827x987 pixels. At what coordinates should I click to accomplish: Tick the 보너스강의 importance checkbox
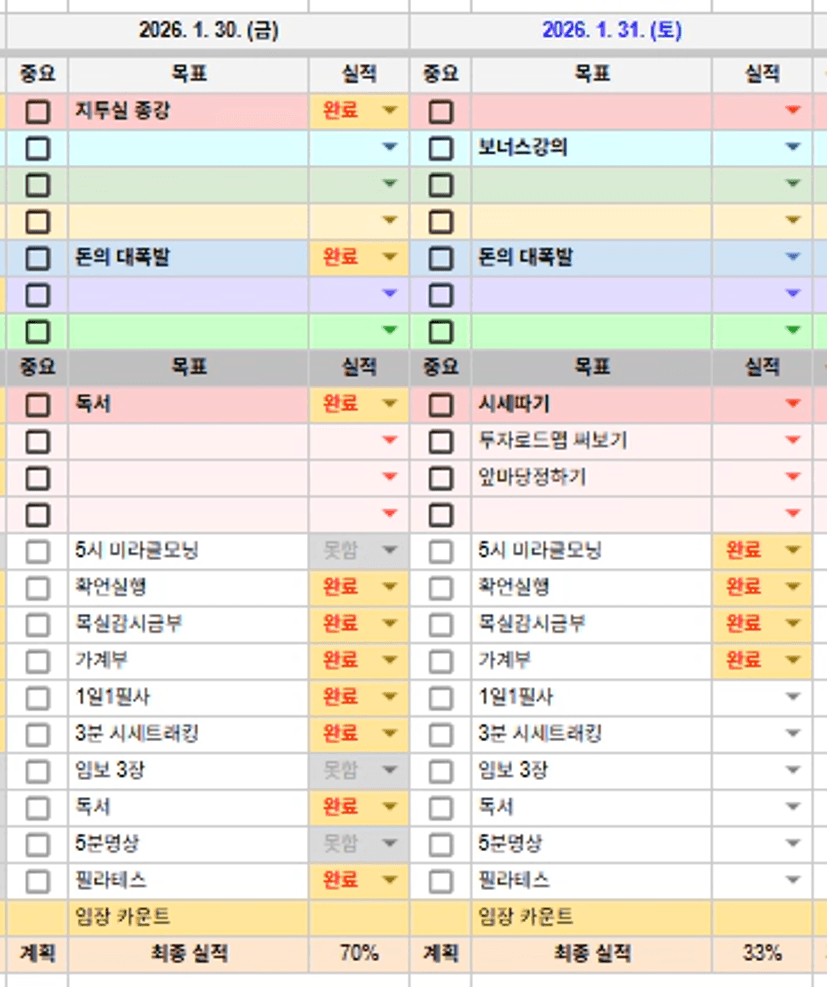[x=440, y=149]
